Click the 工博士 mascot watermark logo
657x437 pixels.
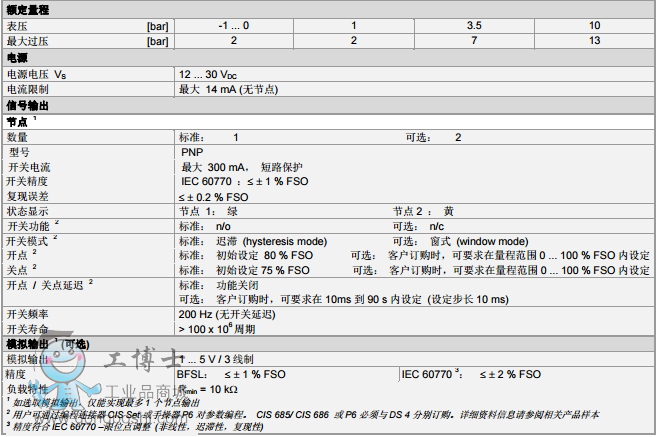90,367
